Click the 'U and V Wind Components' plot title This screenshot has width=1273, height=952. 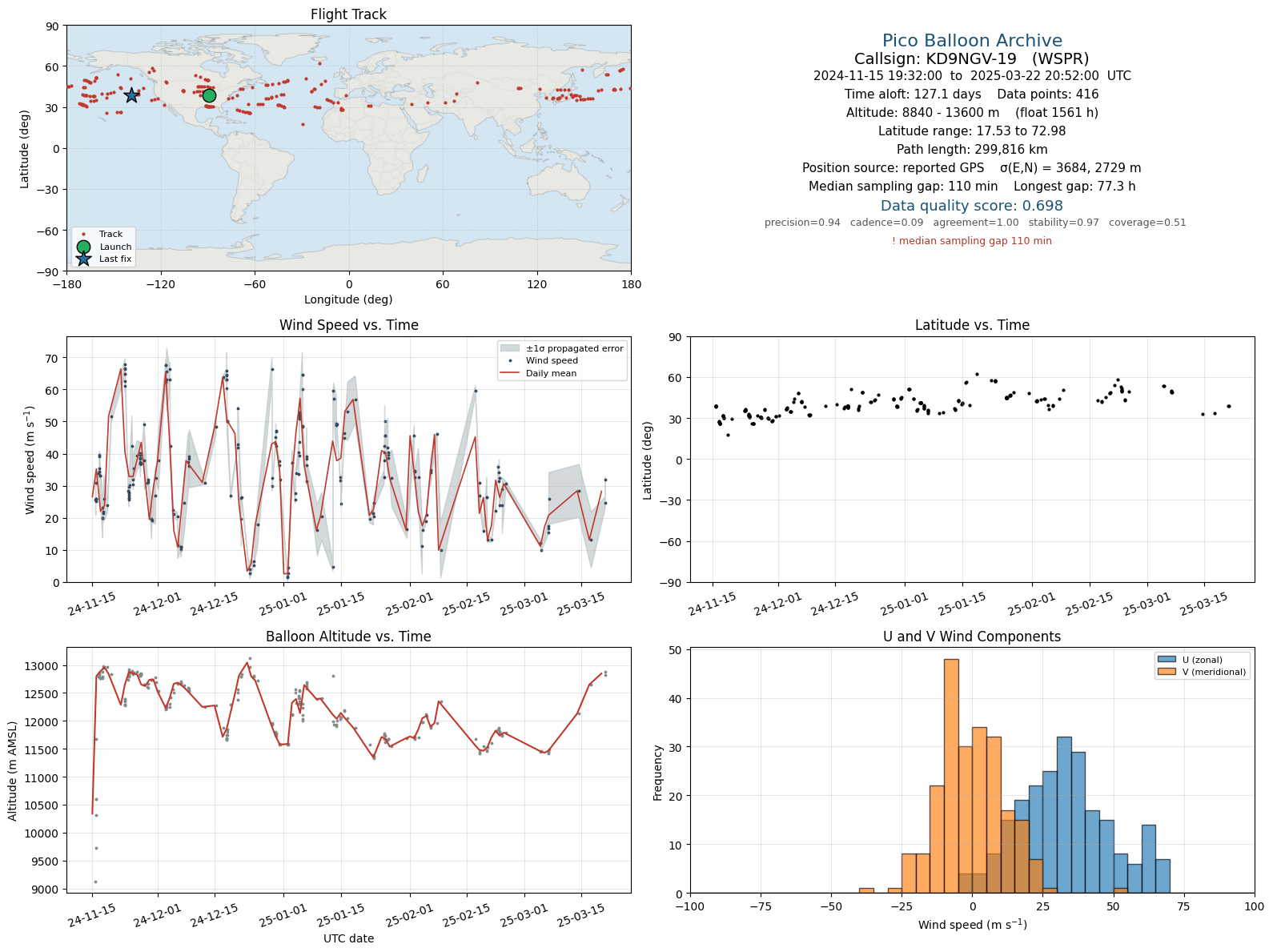tap(972, 637)
